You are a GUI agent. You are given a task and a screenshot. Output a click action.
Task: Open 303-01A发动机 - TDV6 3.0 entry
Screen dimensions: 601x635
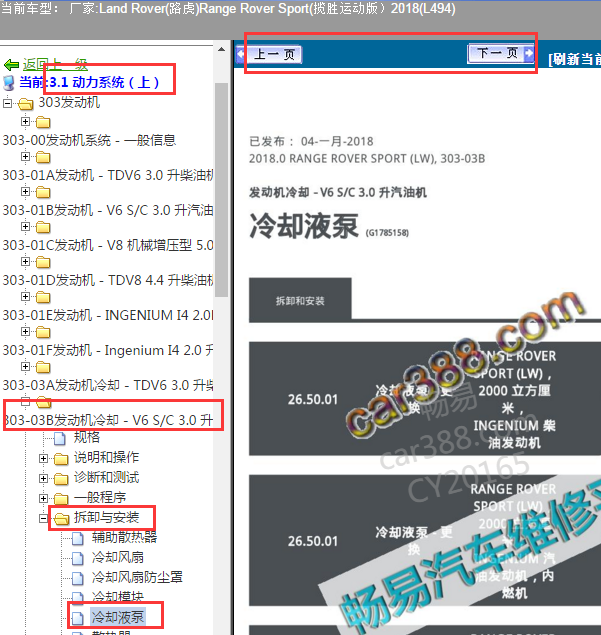(108, 175)
